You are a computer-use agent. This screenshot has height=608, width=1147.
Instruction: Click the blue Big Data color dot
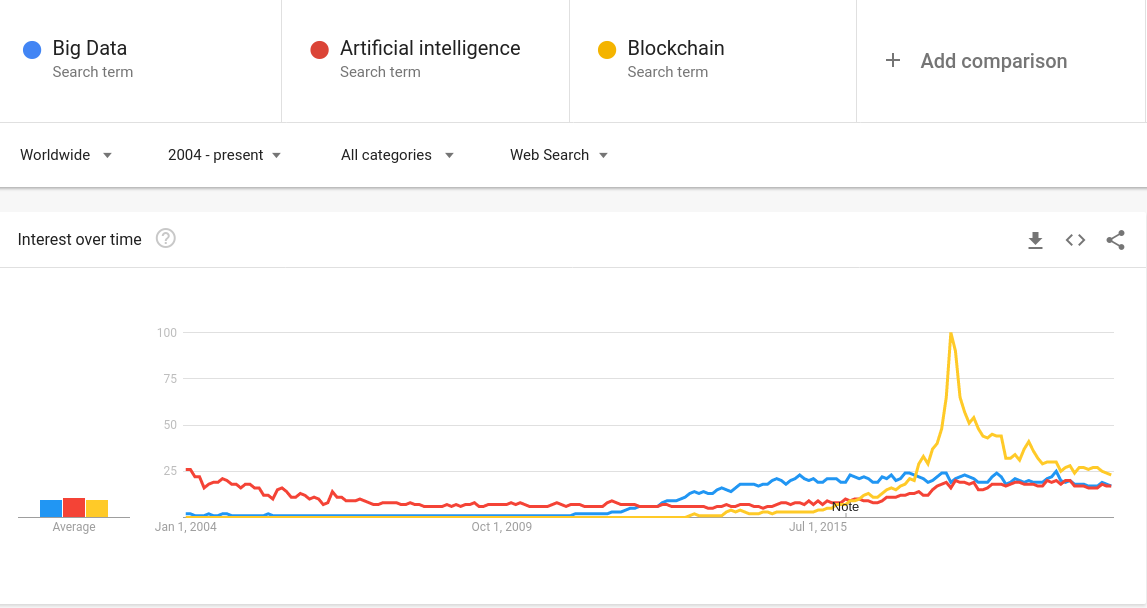click(x=32, y=50)
